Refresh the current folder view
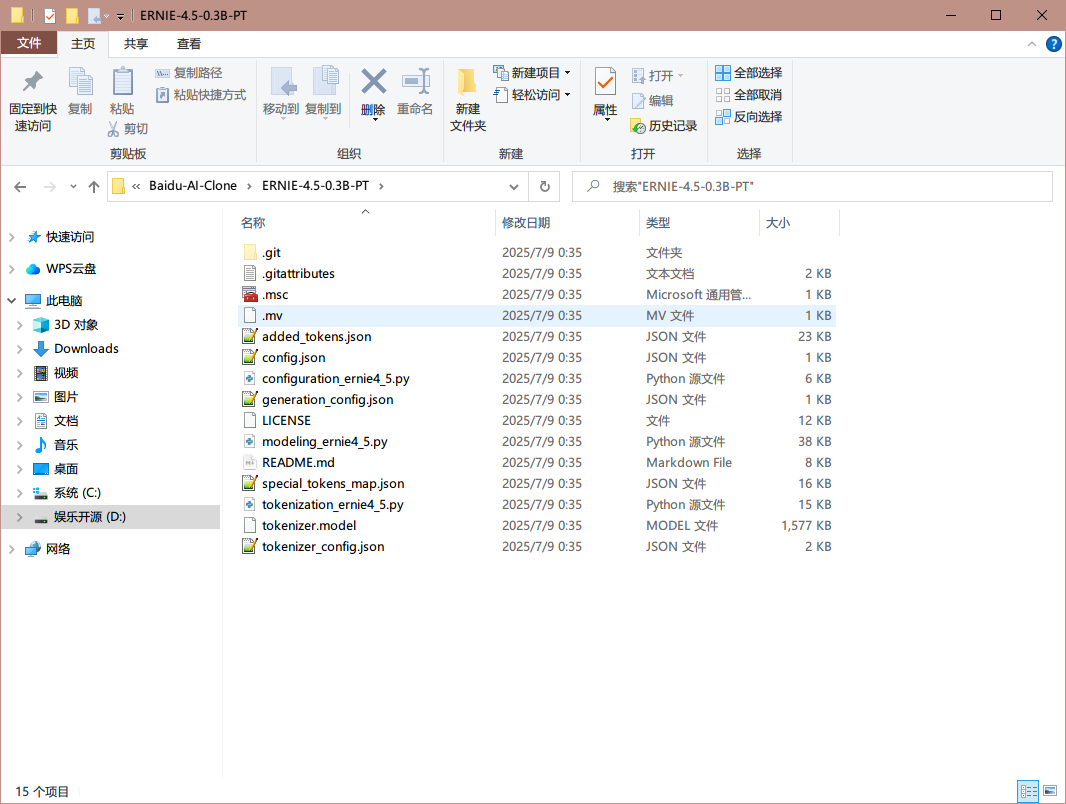The height and width of the screenshot is (804, 1066). pos(545,186)
